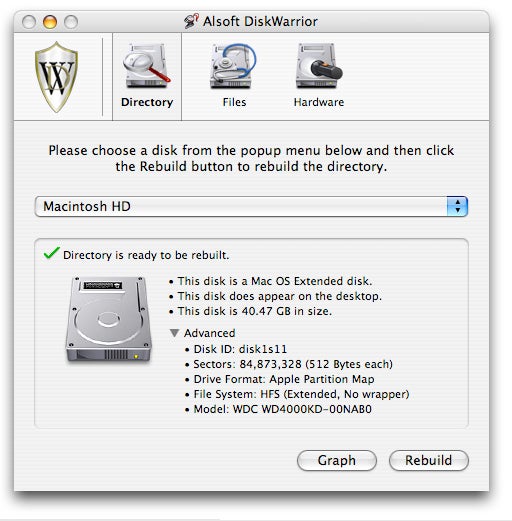
Task: Click the 'Advanced' label text
Action: (210, 333)
